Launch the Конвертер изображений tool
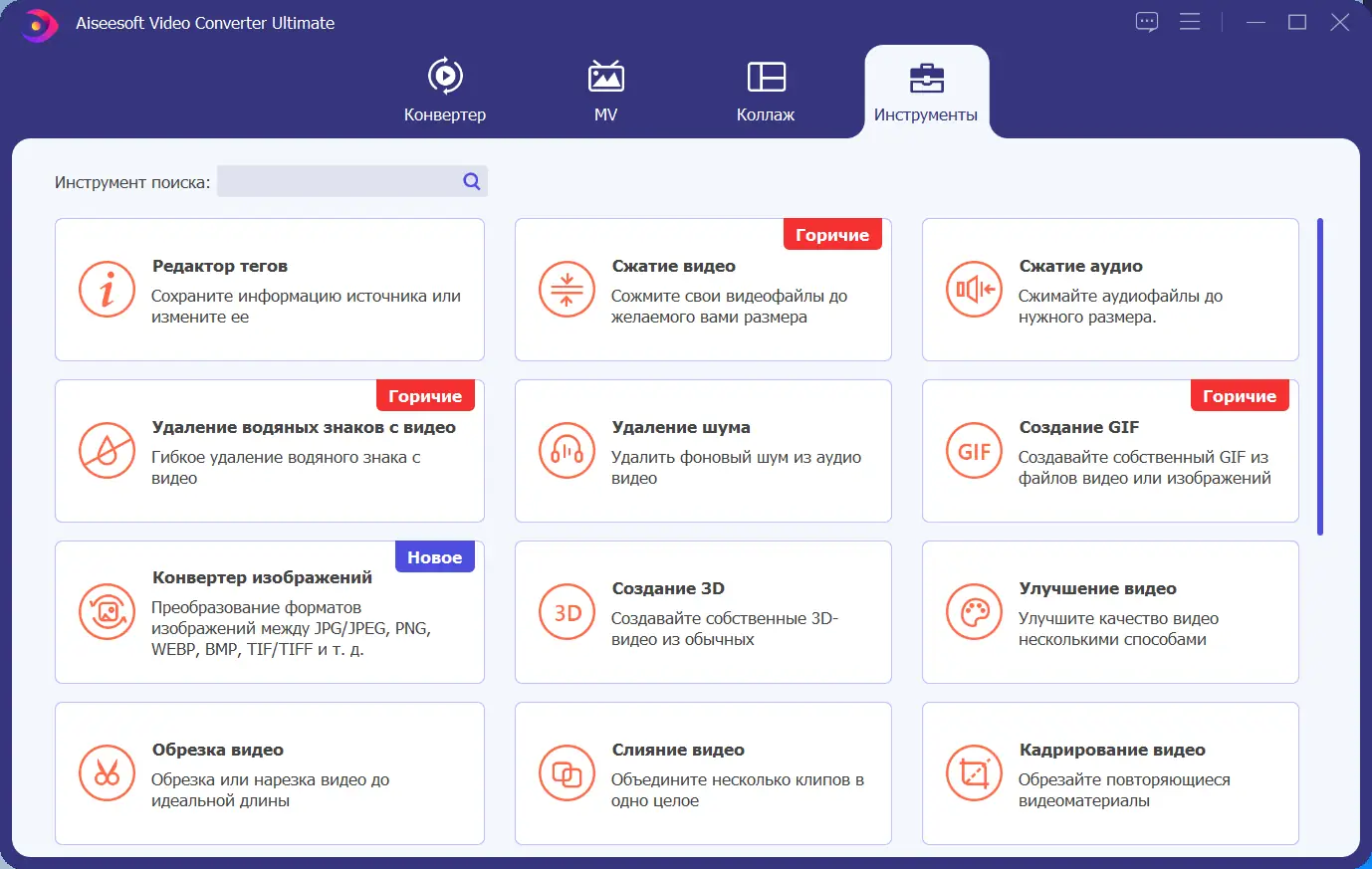 [x=269, y=611]
